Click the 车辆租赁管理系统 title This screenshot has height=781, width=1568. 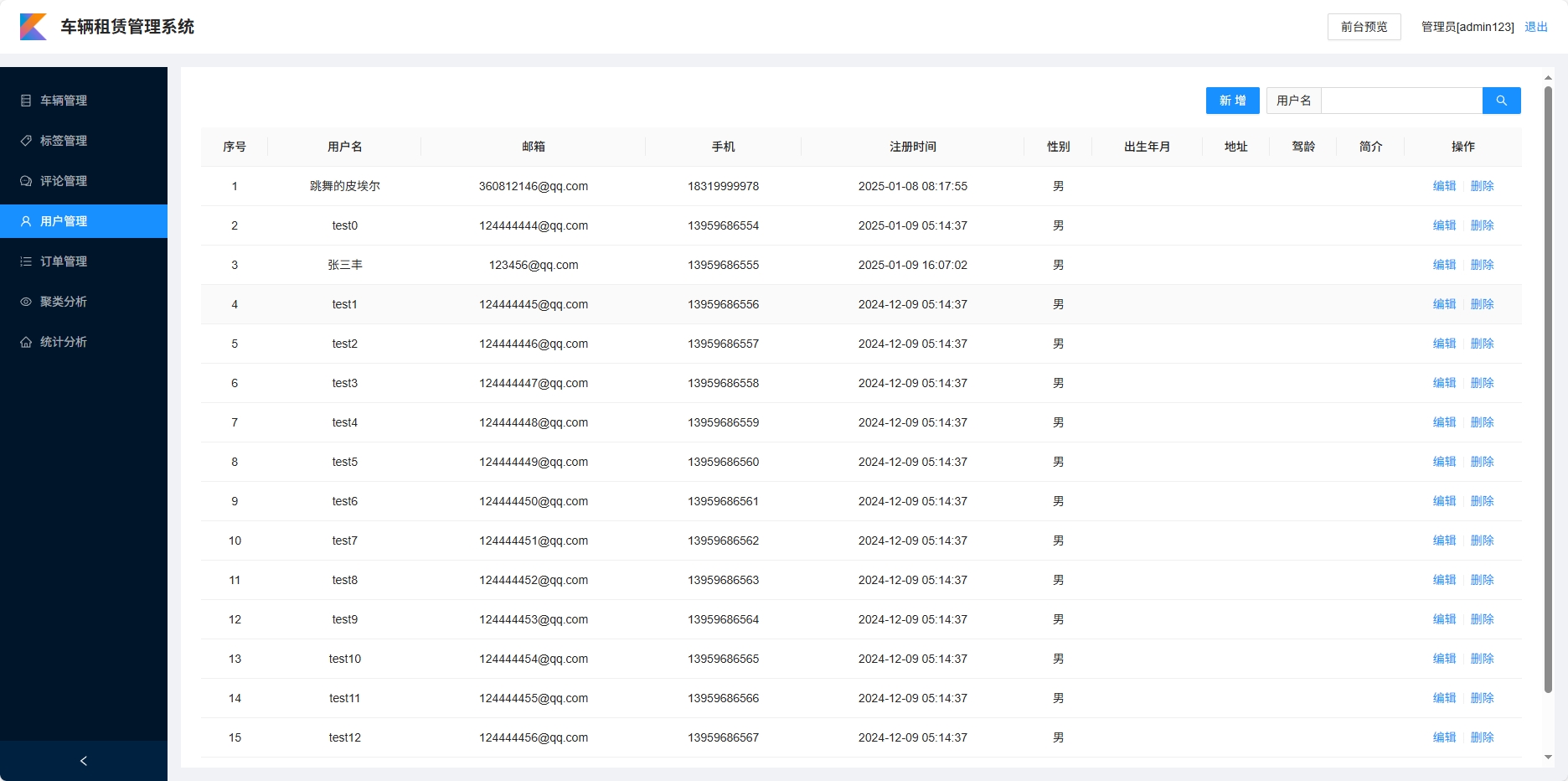point(127,27)
